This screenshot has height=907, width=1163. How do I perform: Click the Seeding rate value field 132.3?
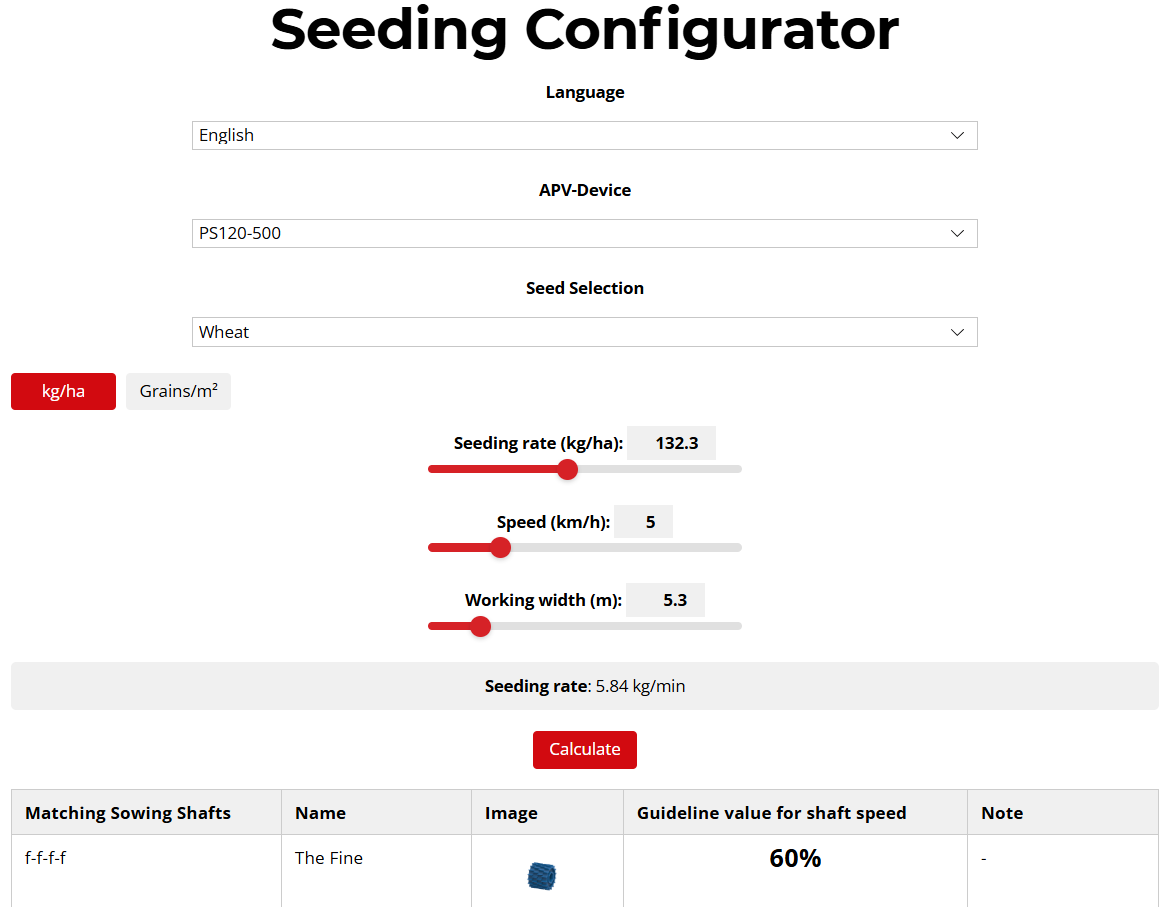pos(676,443)
